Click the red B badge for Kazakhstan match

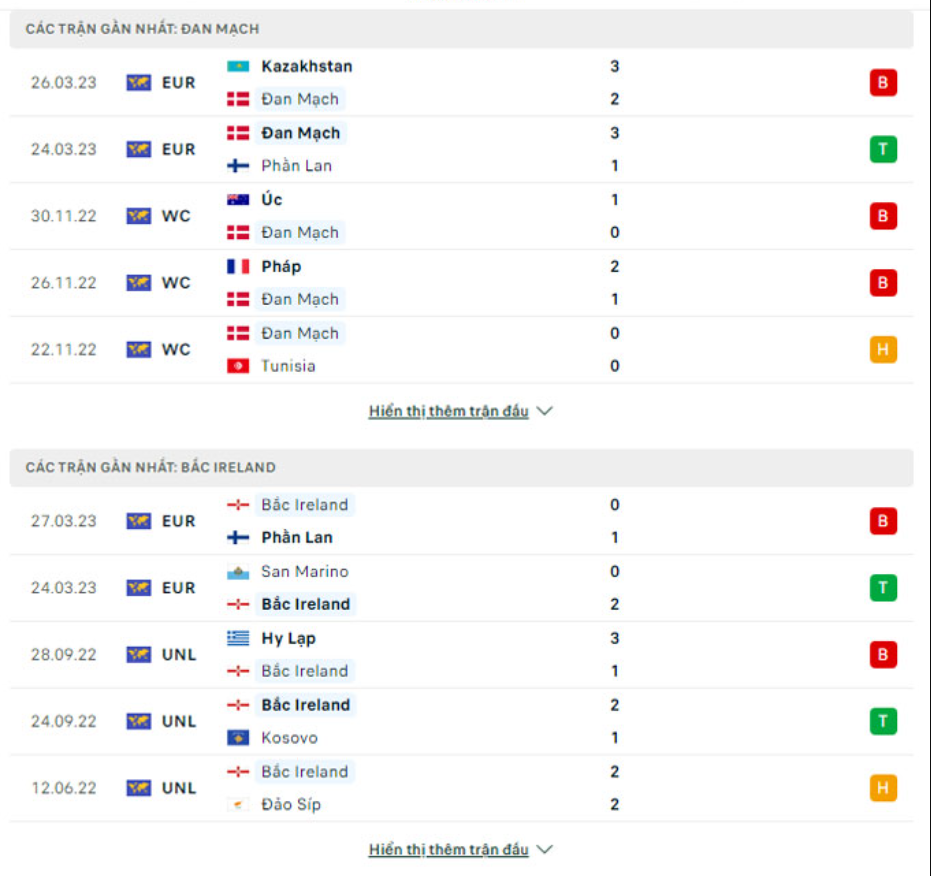click(x=882, y=83)
